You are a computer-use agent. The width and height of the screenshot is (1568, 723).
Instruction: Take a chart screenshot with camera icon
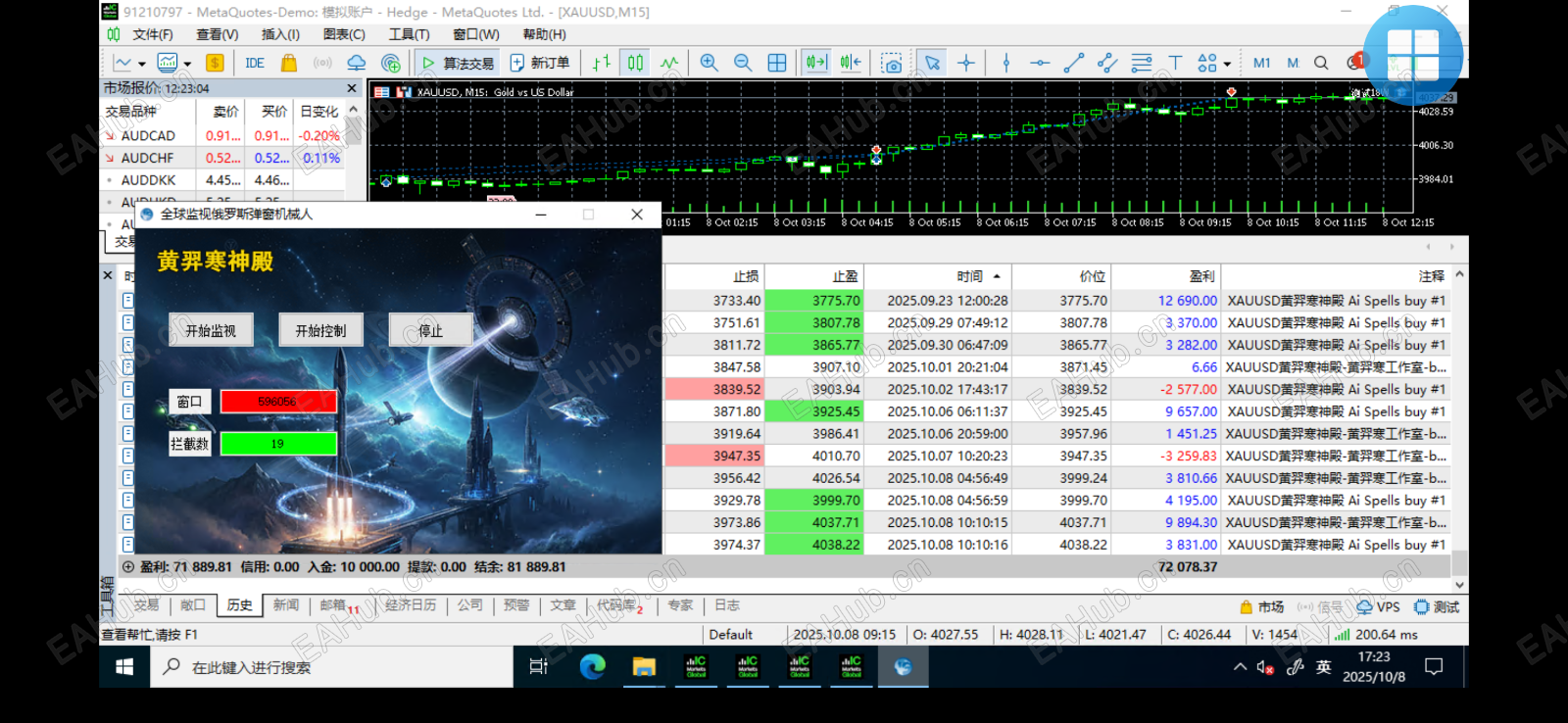[892, 63]
